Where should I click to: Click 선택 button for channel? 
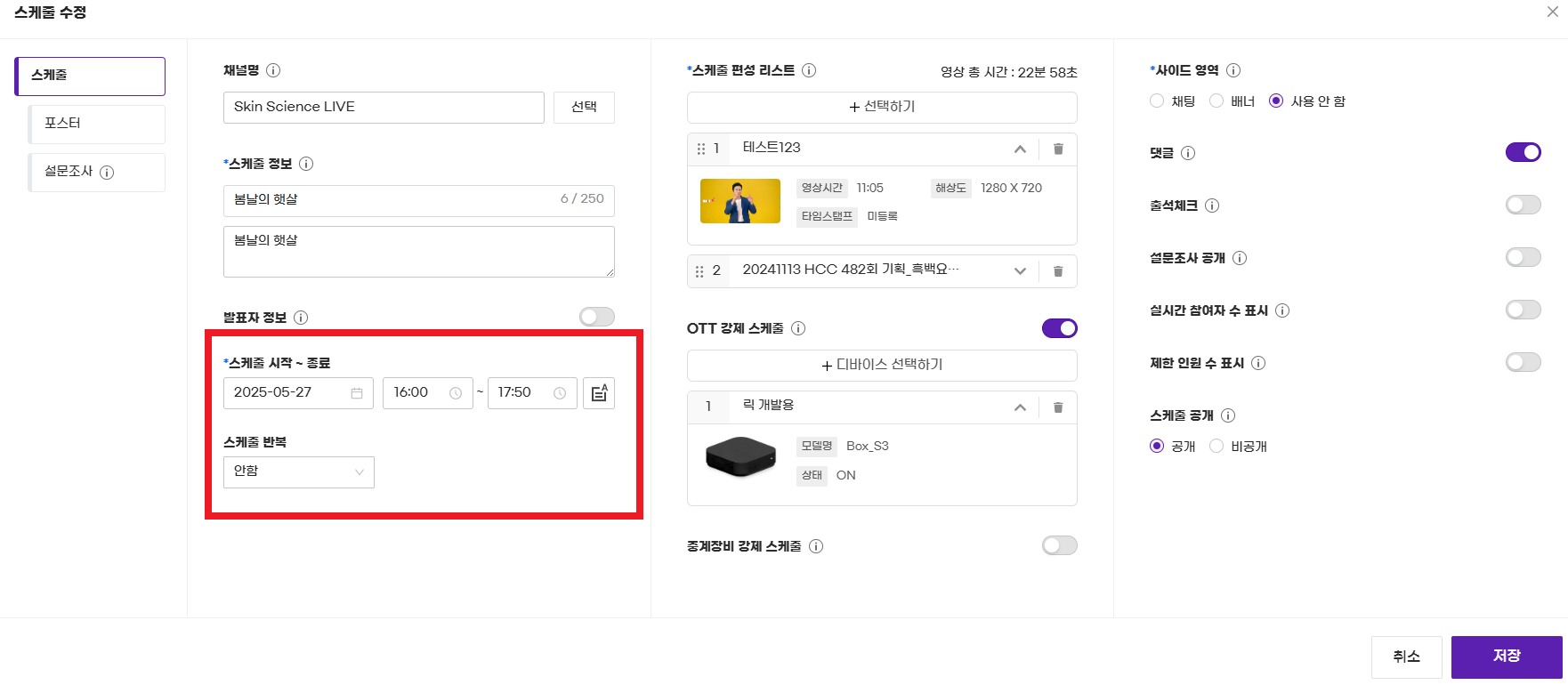pos(584,107)
